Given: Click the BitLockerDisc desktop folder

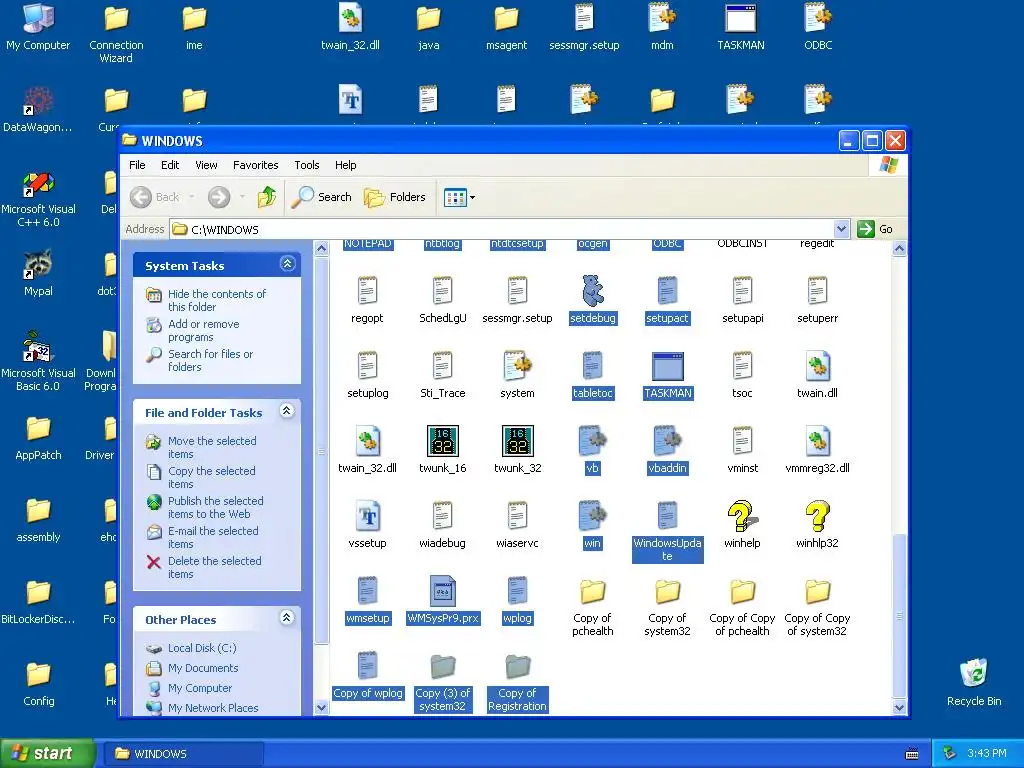Looking at the screenshot, I should tap(38, 601).
